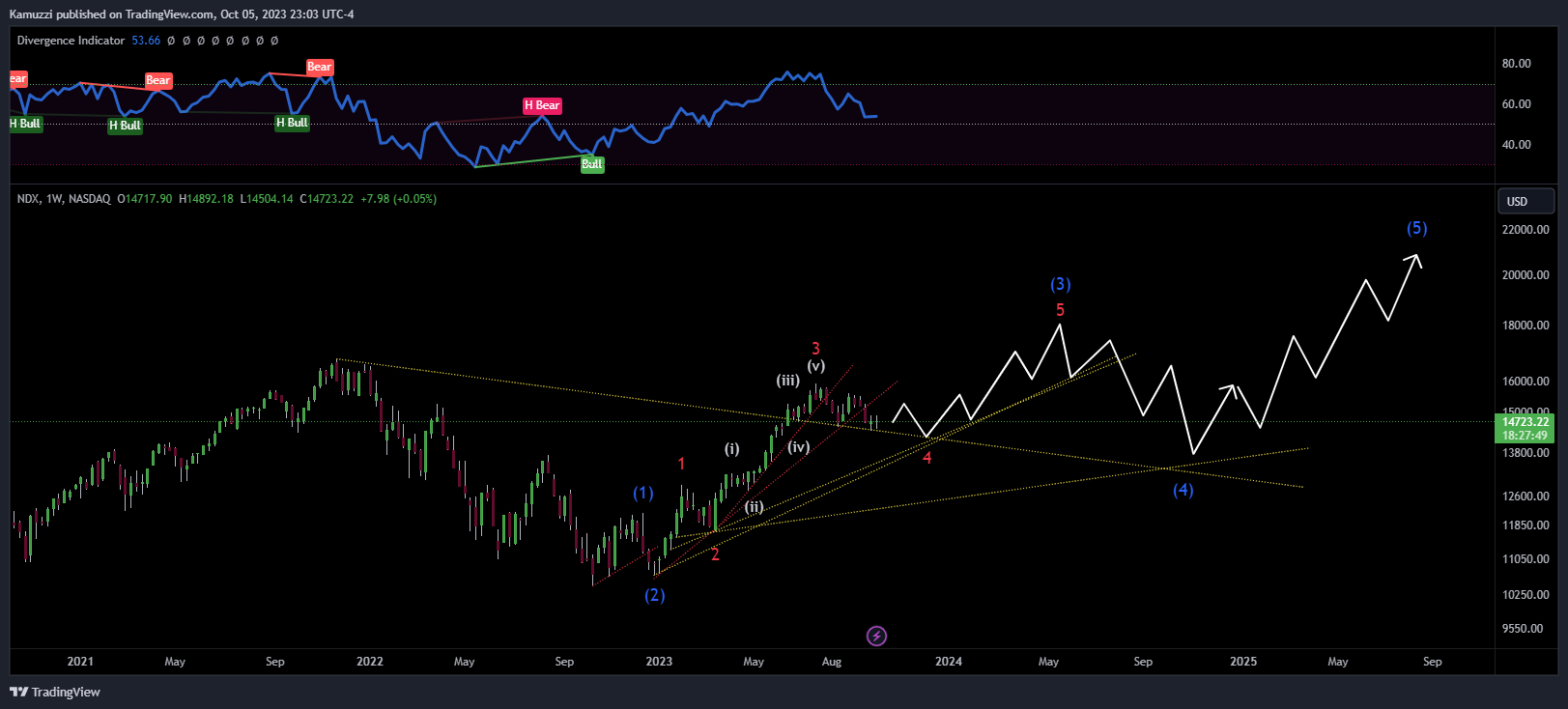Select the red wave label 5

(x=1060, y=310)
